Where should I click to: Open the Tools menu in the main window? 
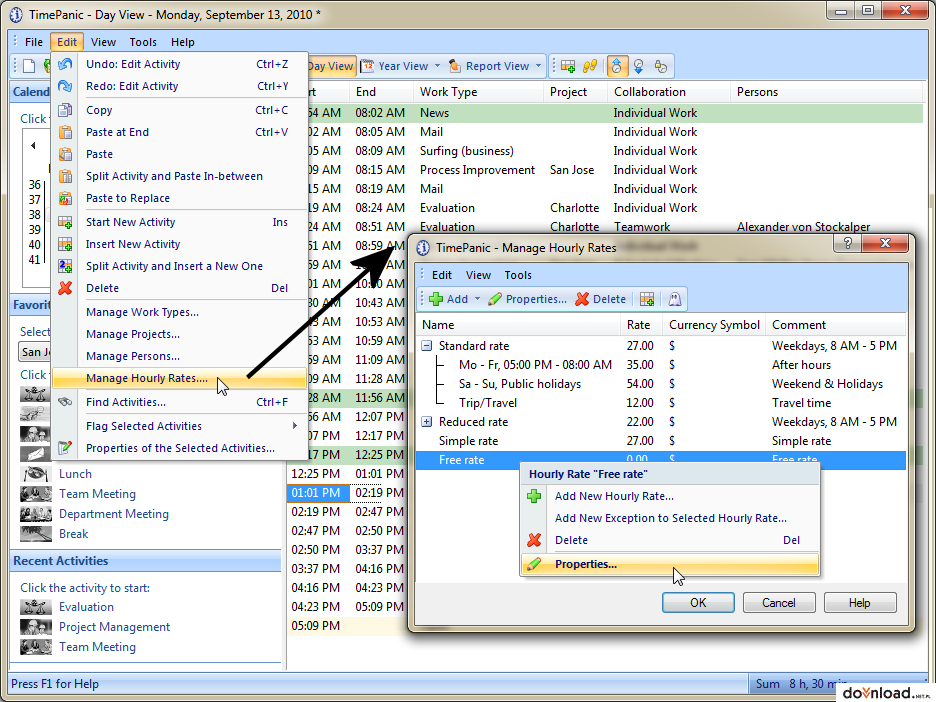[x=143, y=42]
